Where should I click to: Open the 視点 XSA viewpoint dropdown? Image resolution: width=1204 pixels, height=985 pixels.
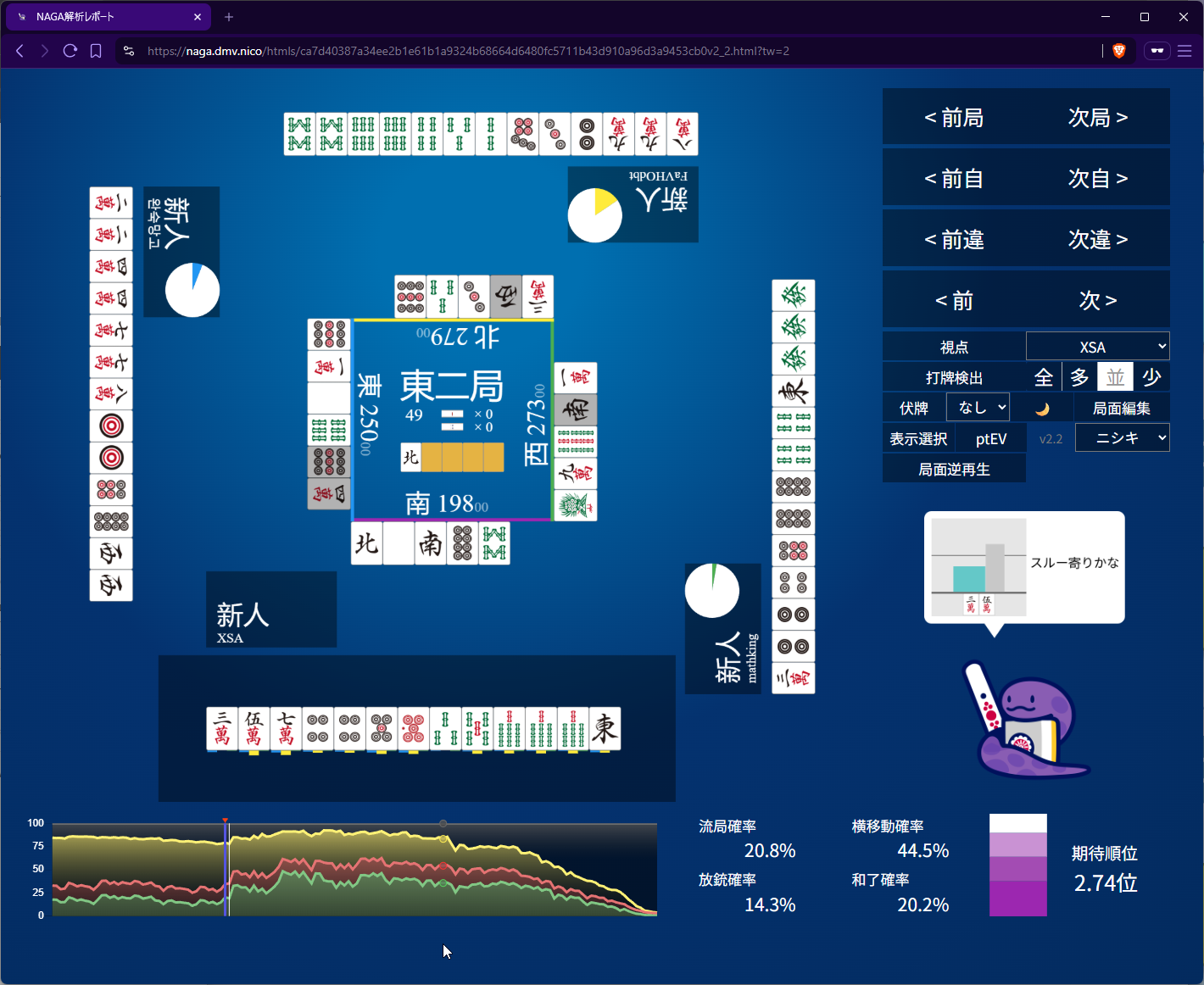(1097, 347)
